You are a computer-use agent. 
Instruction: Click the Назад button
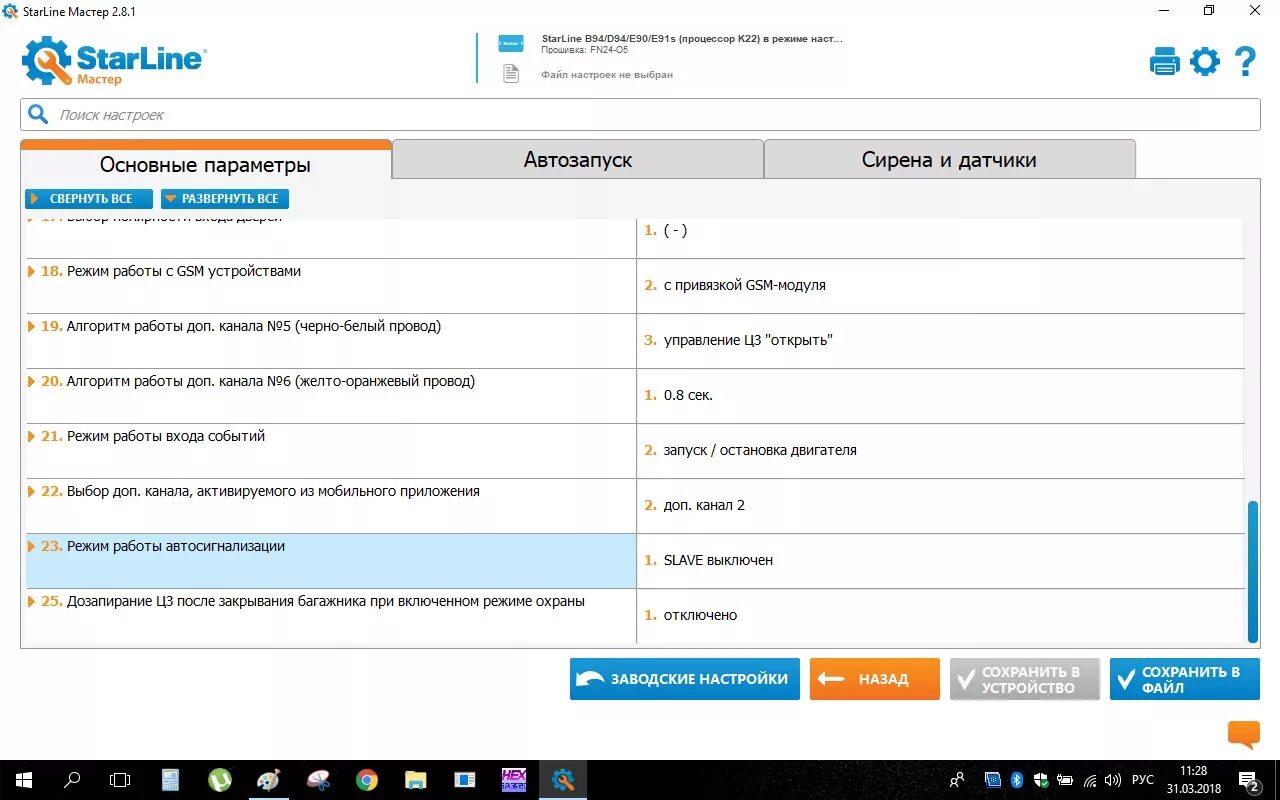[875, 679]
